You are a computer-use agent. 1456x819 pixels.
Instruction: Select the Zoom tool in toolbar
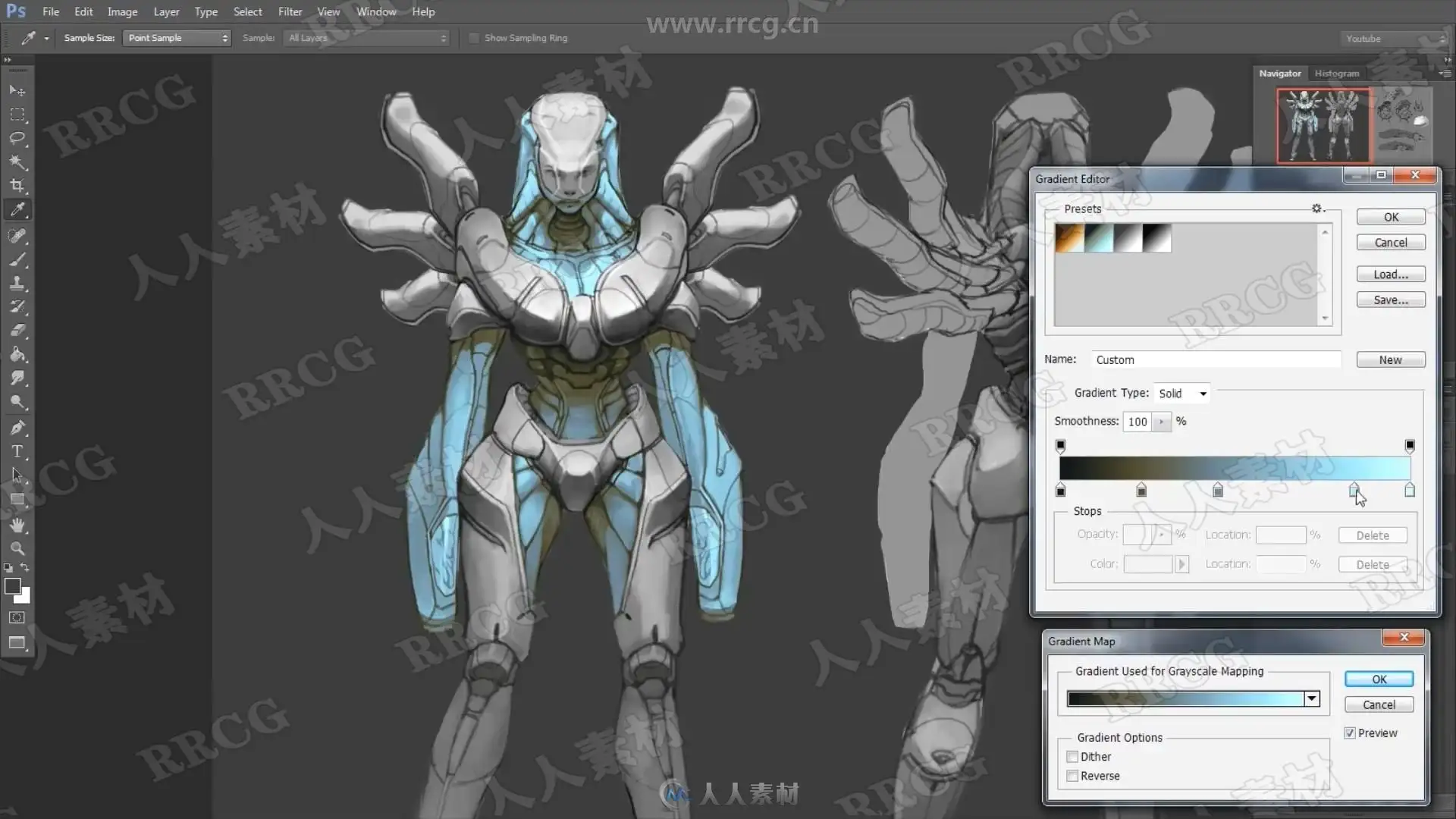point(17,548)
